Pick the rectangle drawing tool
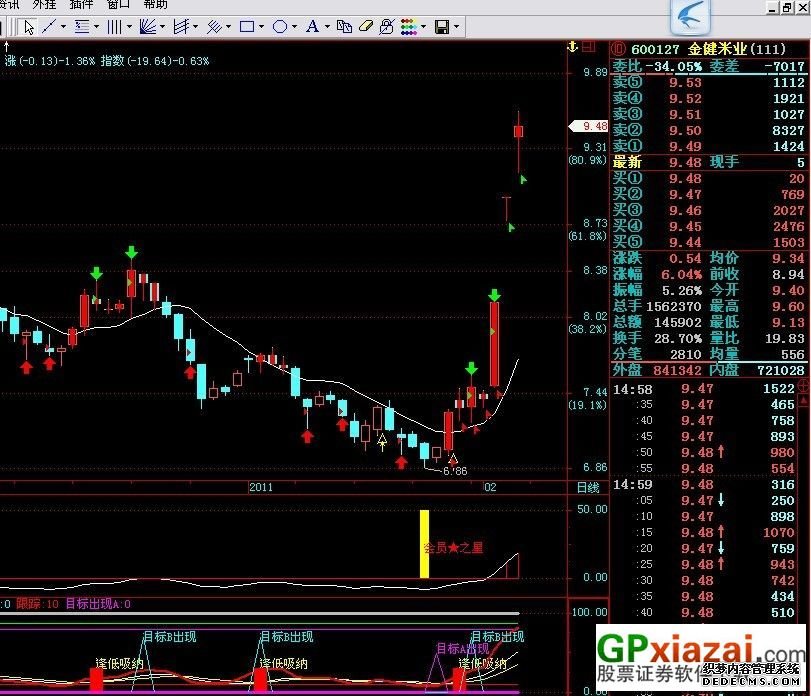Image resolution: width=811 pixels, height=696 pixels. pyautogui.click(x=247, y=27)
